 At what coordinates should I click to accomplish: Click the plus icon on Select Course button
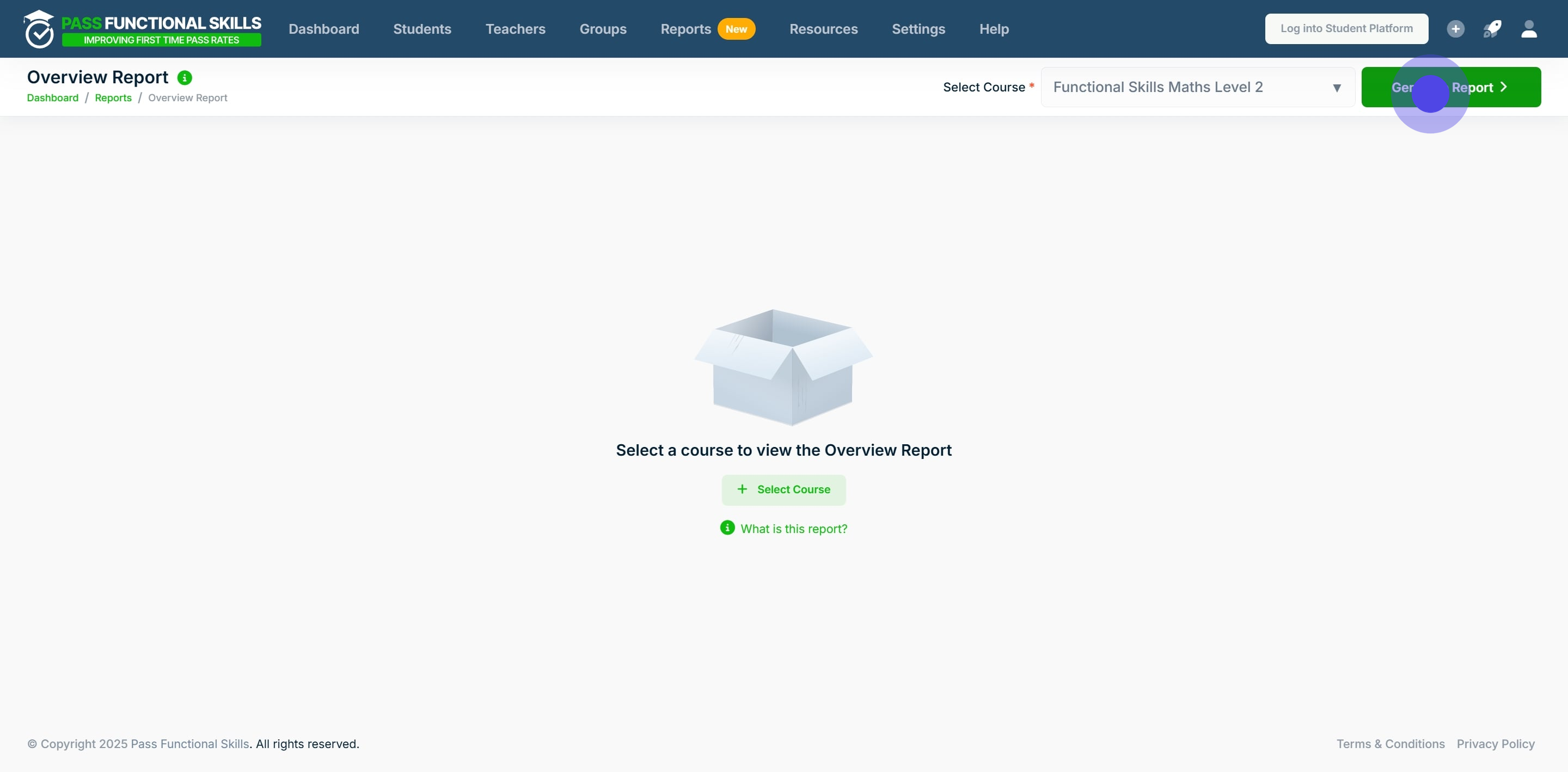(742, 489)
